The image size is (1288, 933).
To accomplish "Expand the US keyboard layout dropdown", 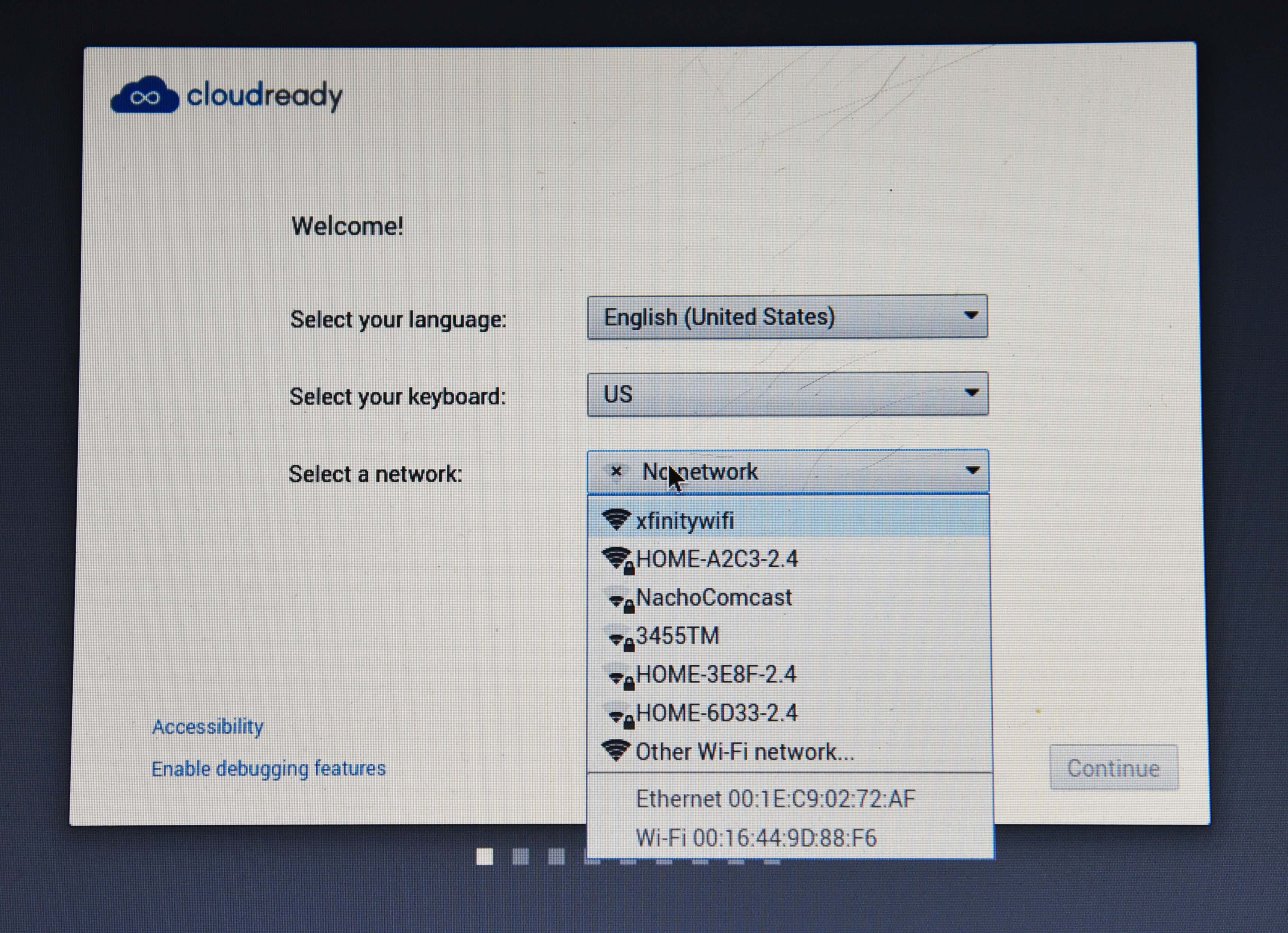I will [x=788, y=394].
